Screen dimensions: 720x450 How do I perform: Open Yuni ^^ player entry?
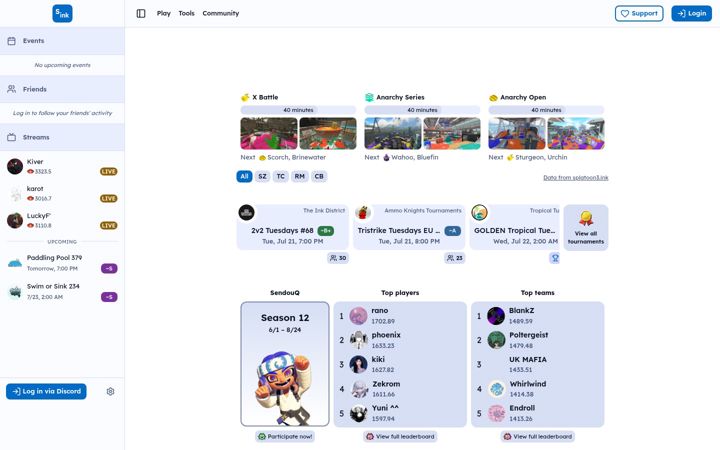pos(400,413)
